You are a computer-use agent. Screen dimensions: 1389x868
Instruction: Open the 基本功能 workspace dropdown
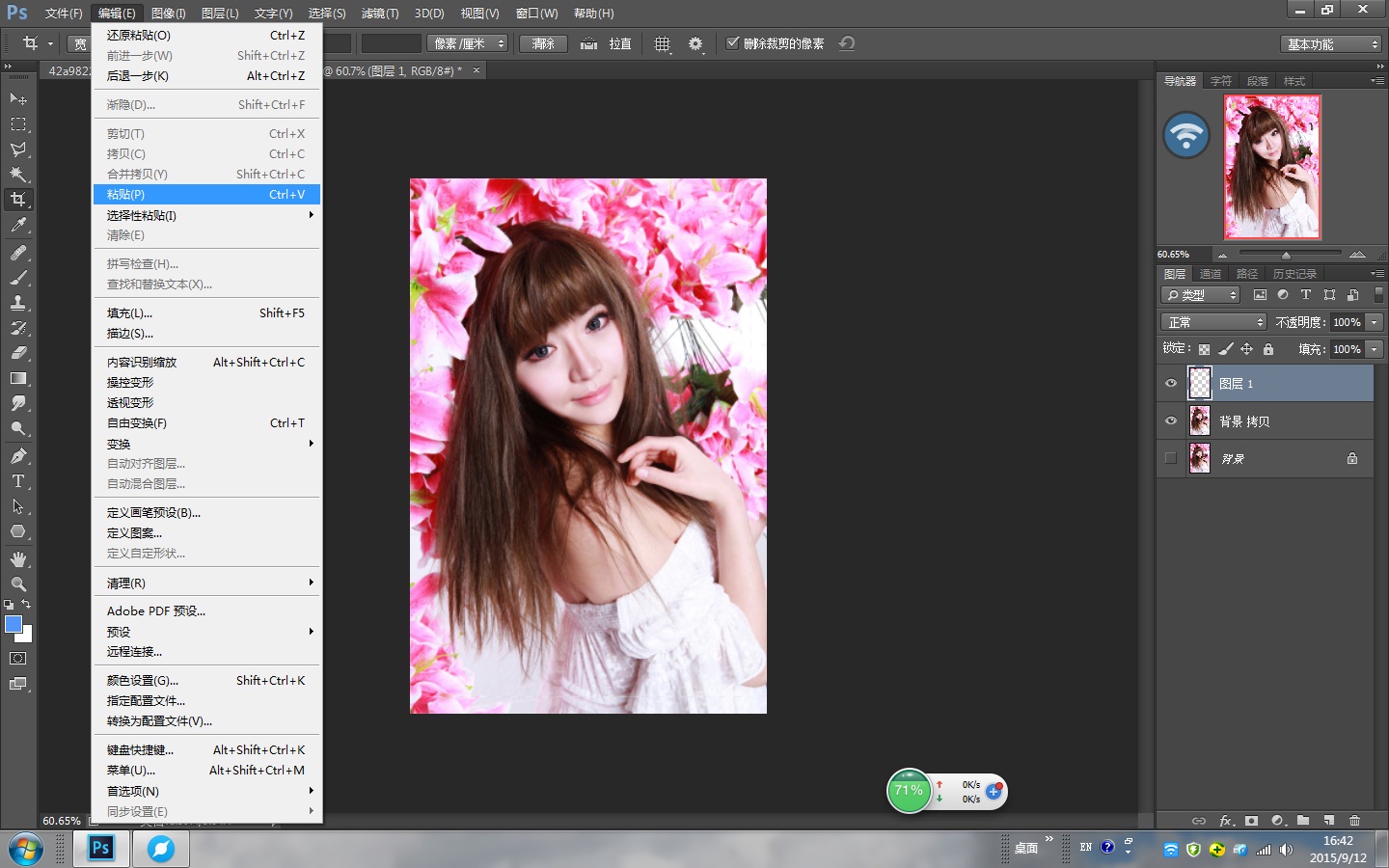pyautogui.click(x=1332, y=44)
